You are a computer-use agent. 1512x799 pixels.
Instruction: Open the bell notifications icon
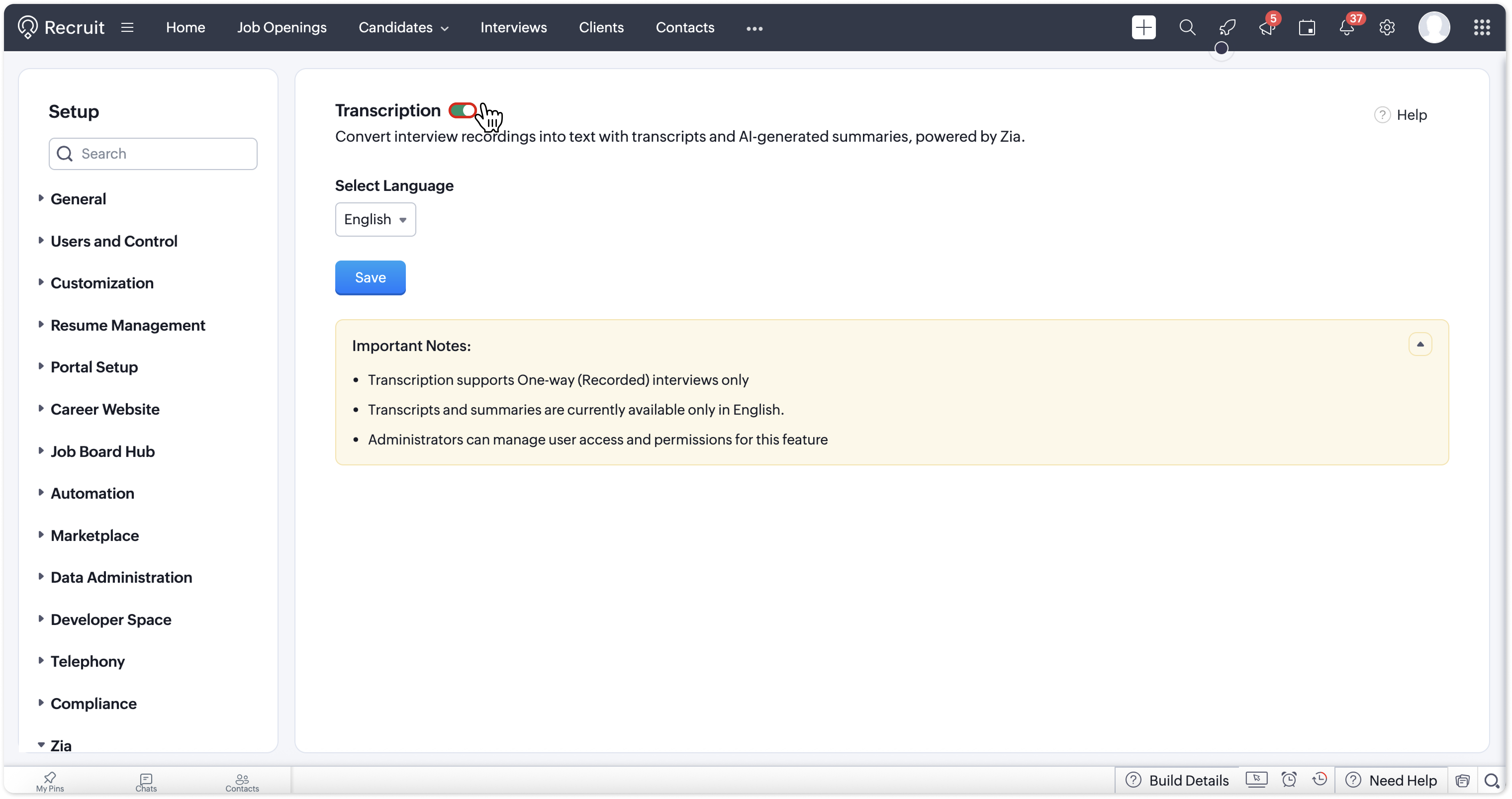click(1346, 28)
